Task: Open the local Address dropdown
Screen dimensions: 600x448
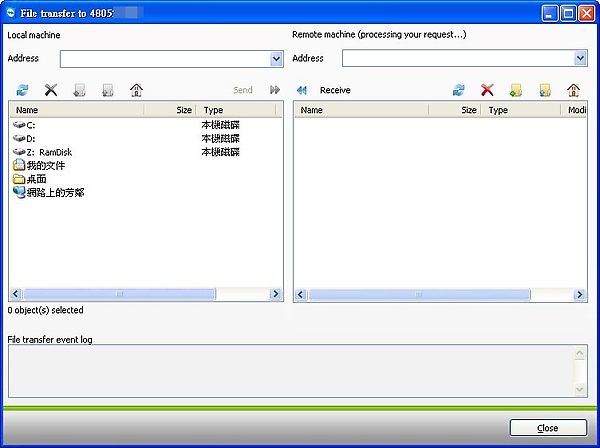Action: point(276,59)
